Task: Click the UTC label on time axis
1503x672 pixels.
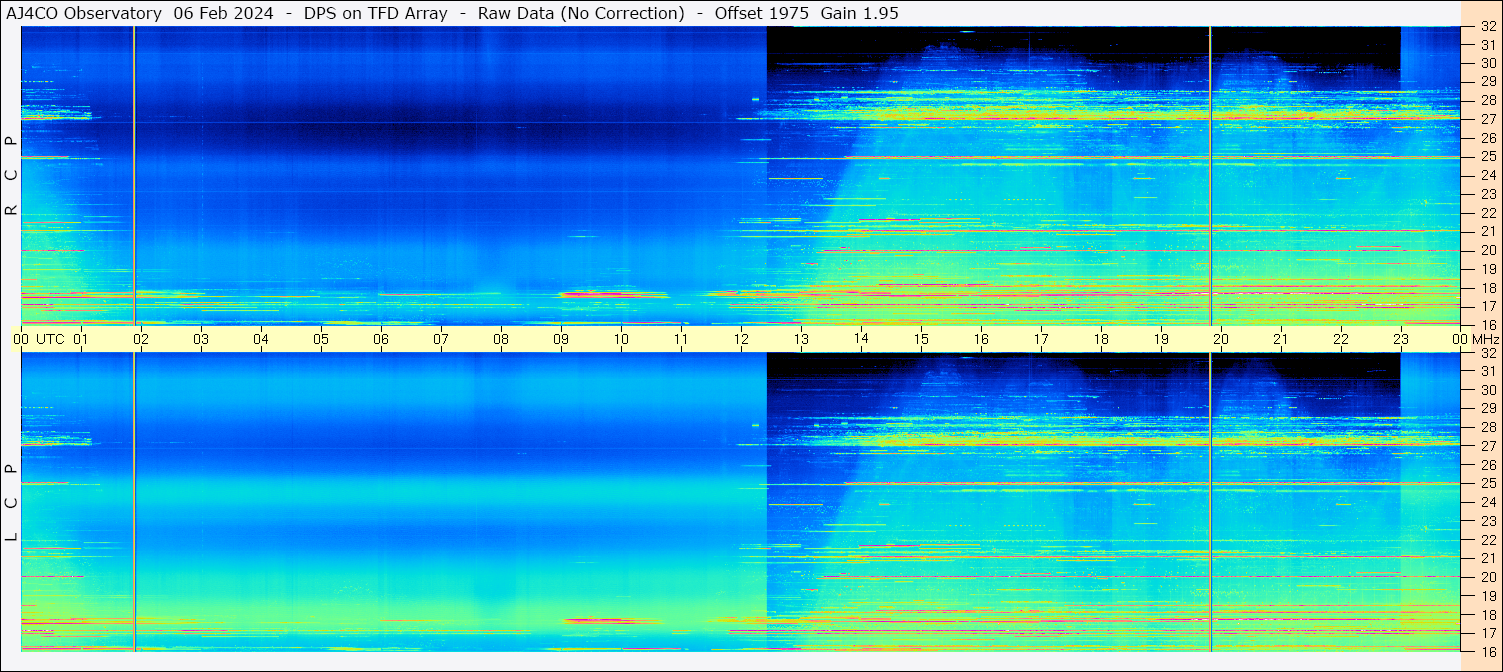Action: [x=50, y=339]
